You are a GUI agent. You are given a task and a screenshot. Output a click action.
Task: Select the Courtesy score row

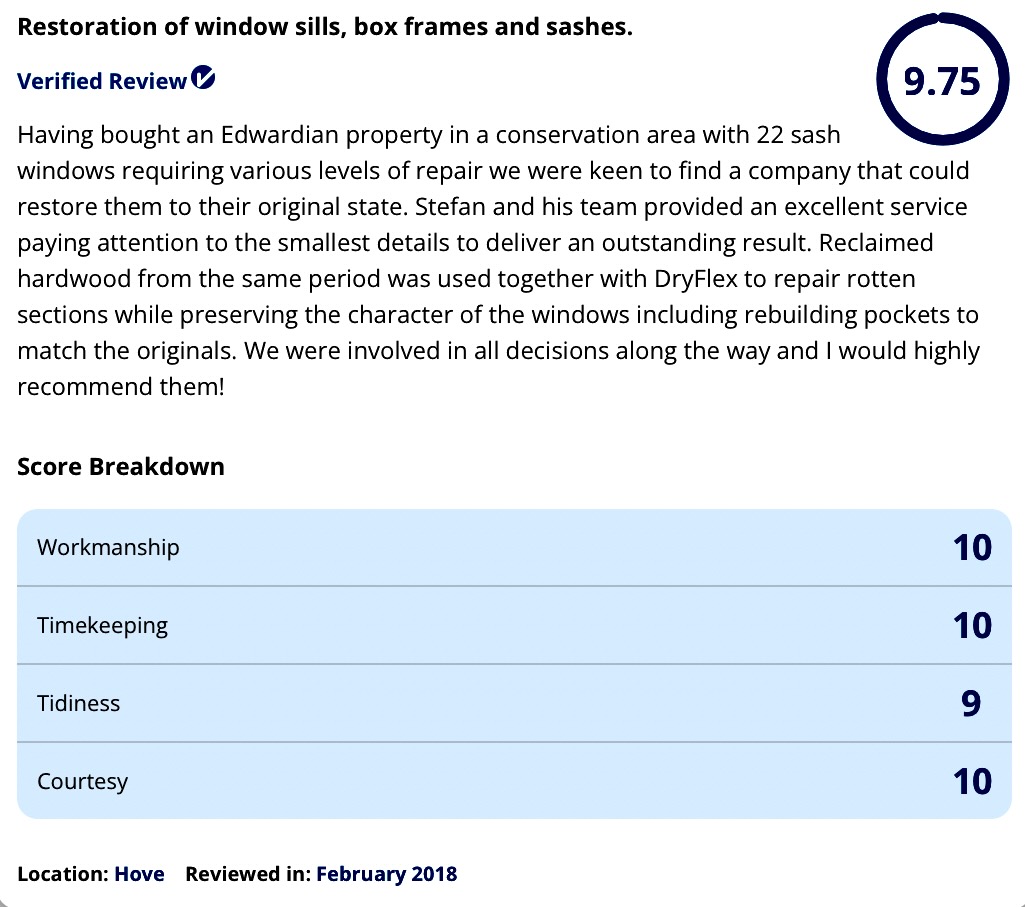click(514, 781)
